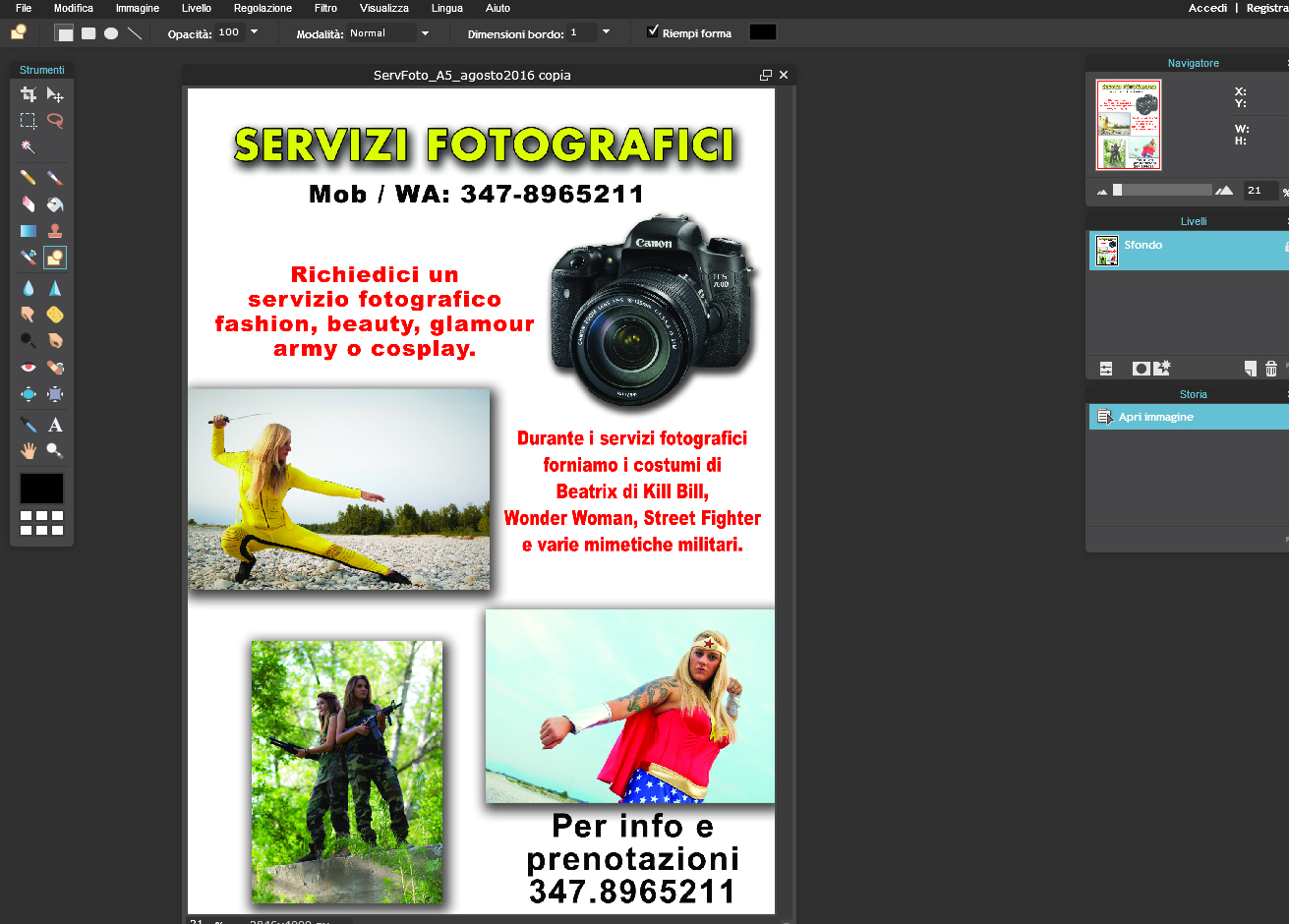Open the Immagine menu

coord(138,8)
